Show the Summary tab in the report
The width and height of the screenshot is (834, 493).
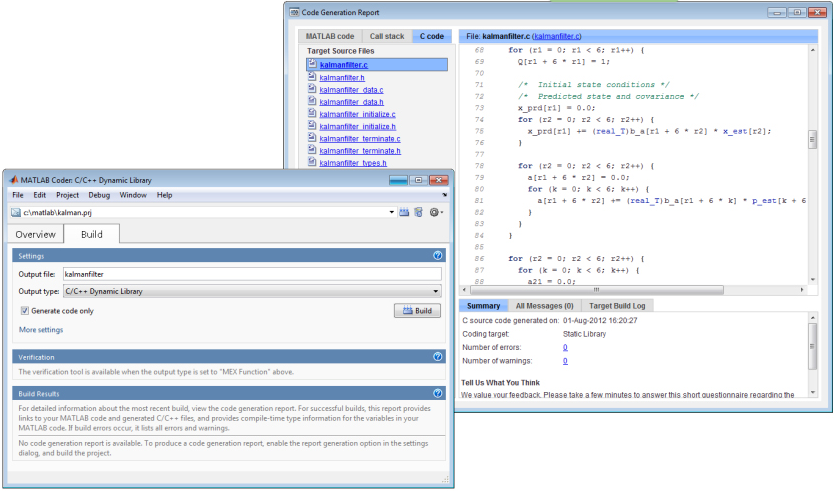point(483,306)
